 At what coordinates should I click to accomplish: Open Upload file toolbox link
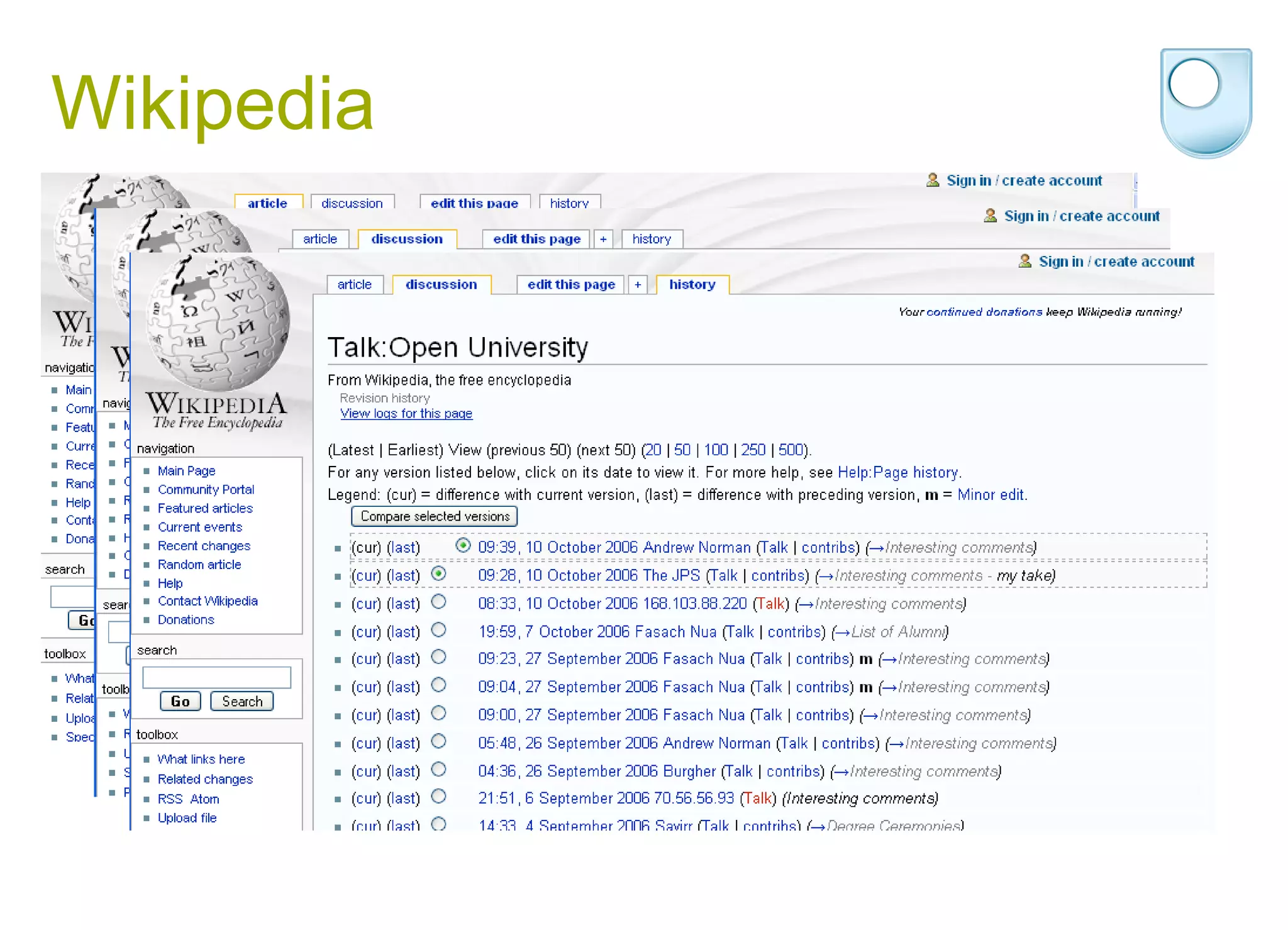click(x=187, y=818)
